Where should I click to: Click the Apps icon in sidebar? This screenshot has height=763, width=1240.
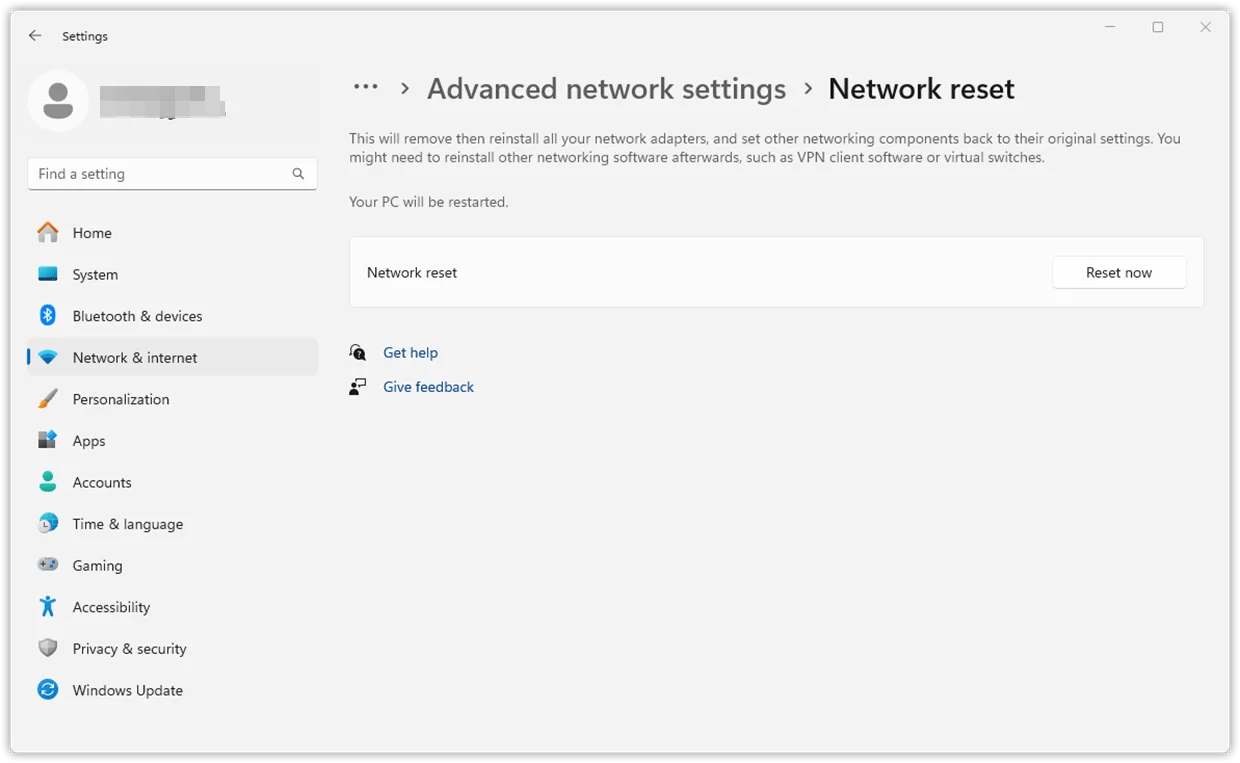pos(48,440)
